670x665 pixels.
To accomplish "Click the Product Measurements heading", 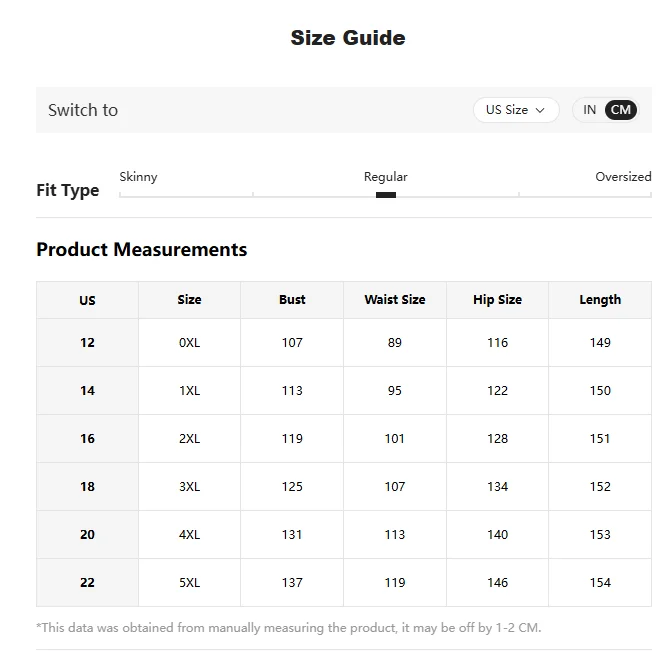I will (142, 250).
